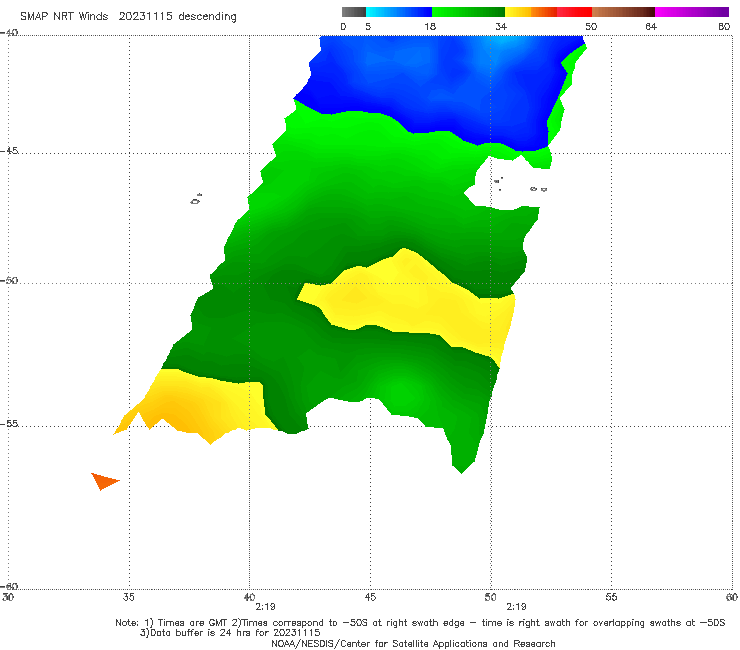Click the isolated orange triangle wind patch
The image size is (740, 650).
click(104, 481)
